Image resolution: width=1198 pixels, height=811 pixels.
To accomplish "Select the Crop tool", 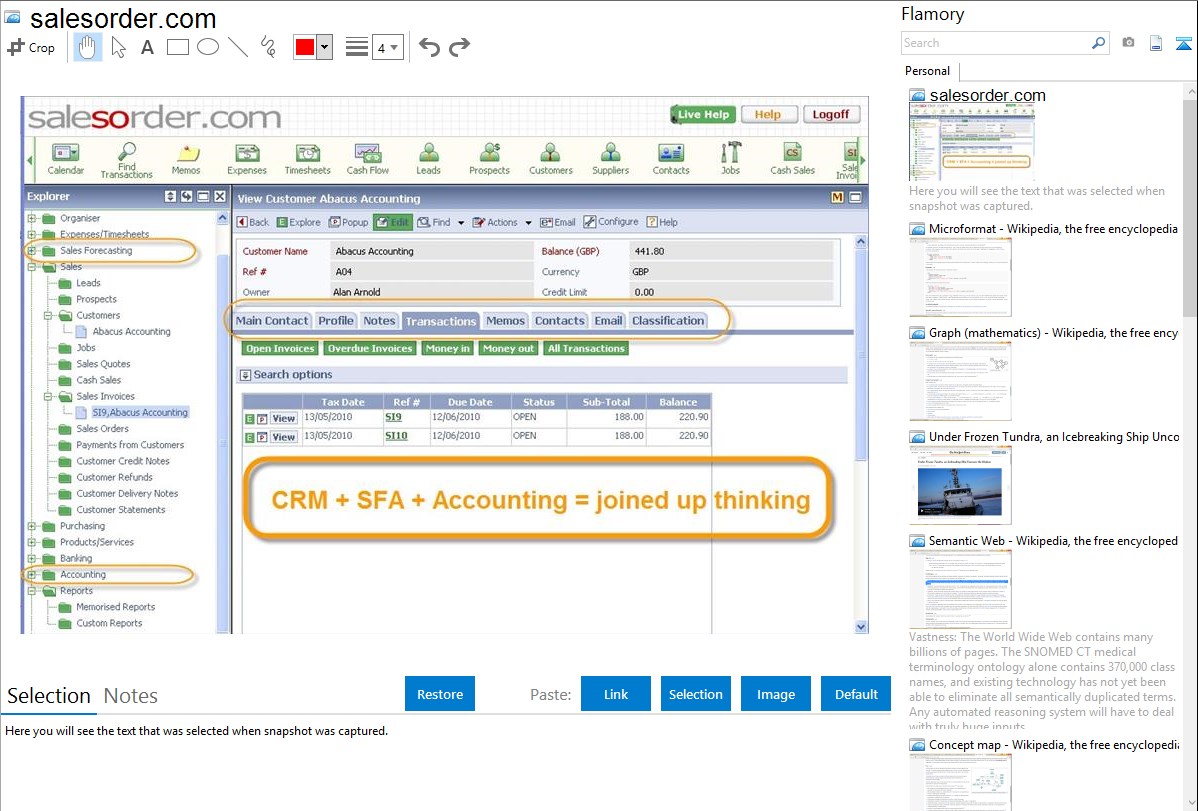I will pos(31,47).
